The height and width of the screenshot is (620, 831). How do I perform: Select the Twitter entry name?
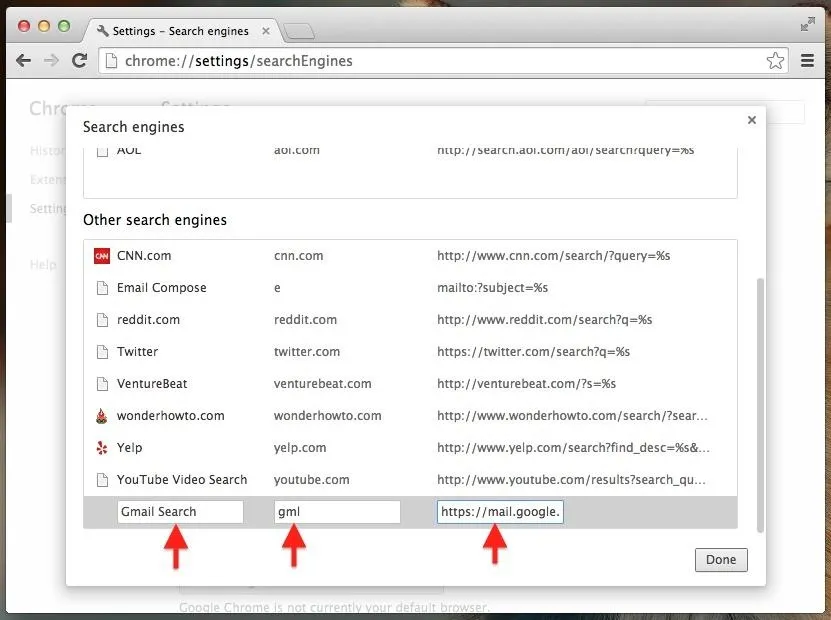point(137,352)
